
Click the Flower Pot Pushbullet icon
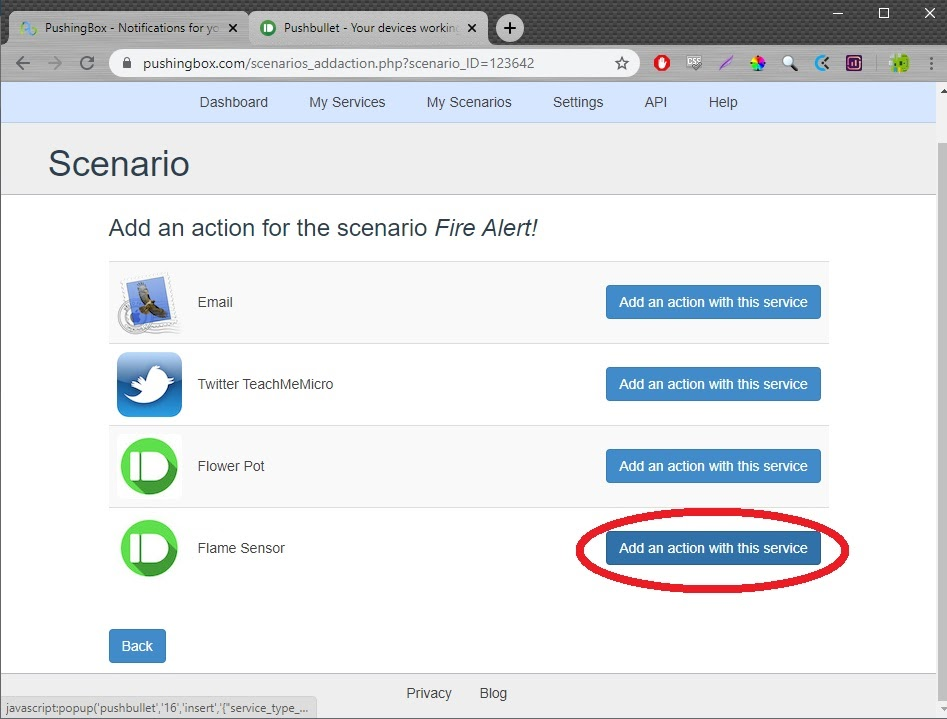[149, 467]
